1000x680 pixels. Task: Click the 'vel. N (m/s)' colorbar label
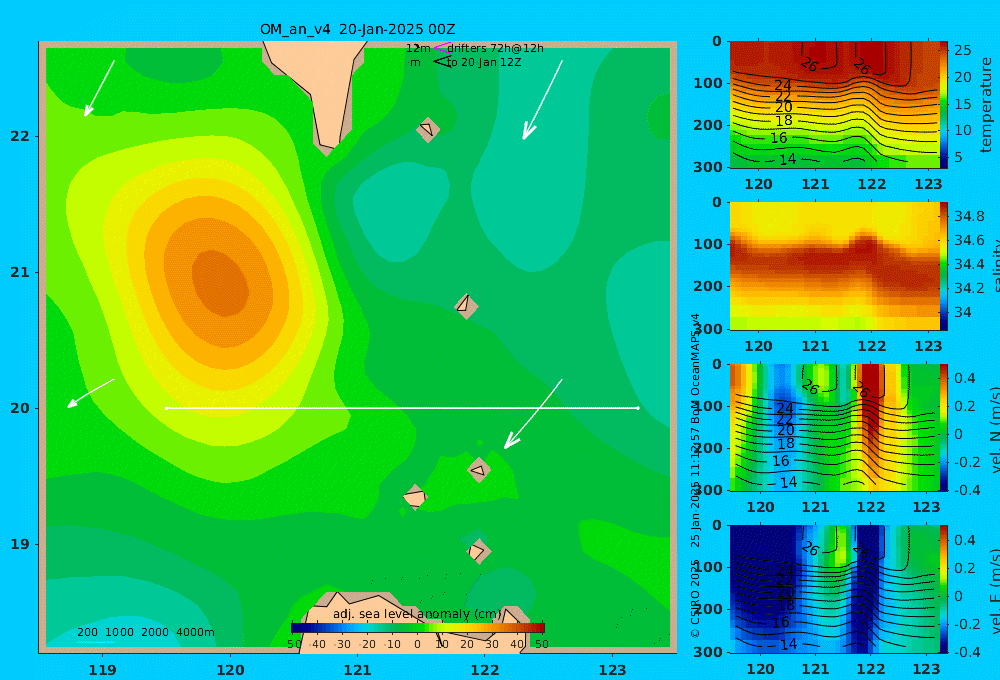point(994,429)
